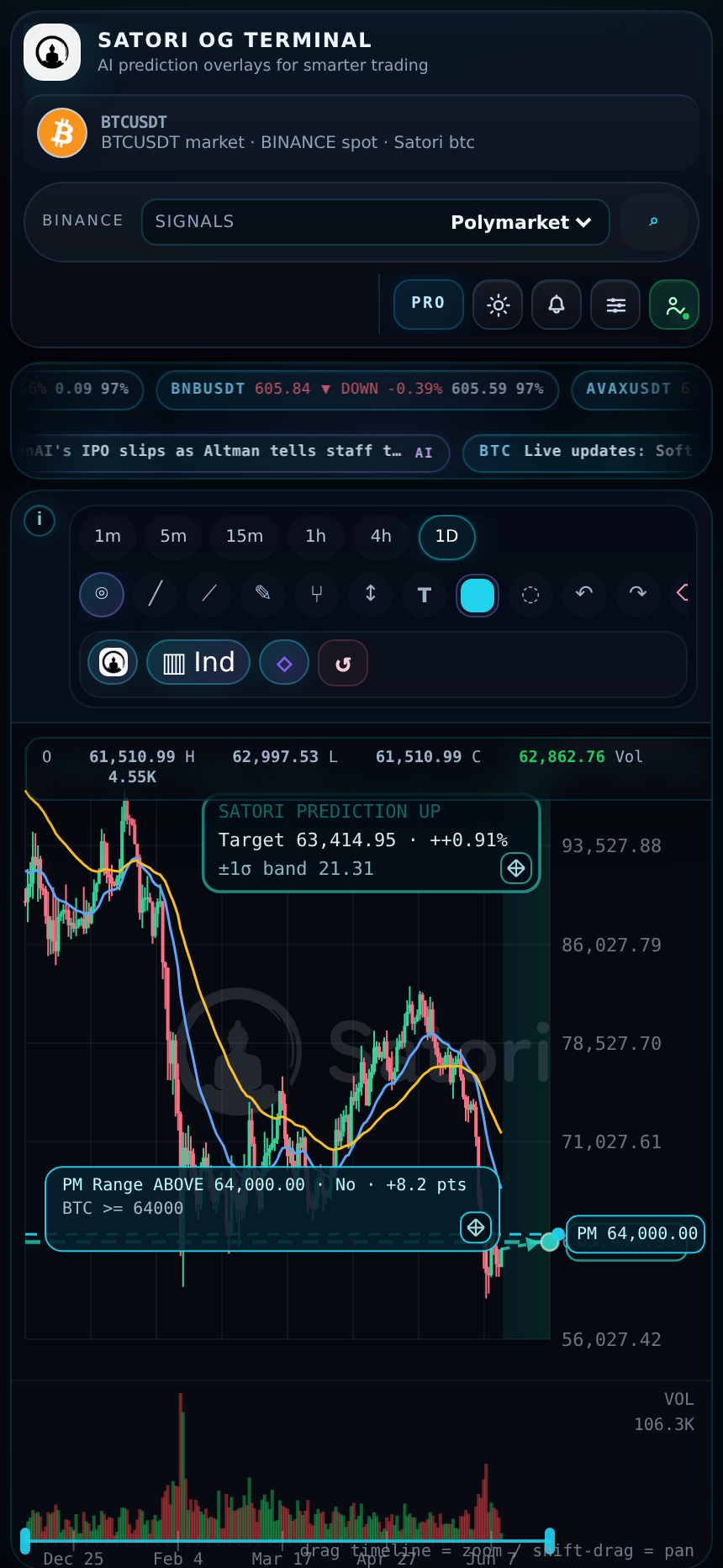Click the 56,027.42 price axis label
This screenshot has height=1568, width=723.
tap(612, 1340)
